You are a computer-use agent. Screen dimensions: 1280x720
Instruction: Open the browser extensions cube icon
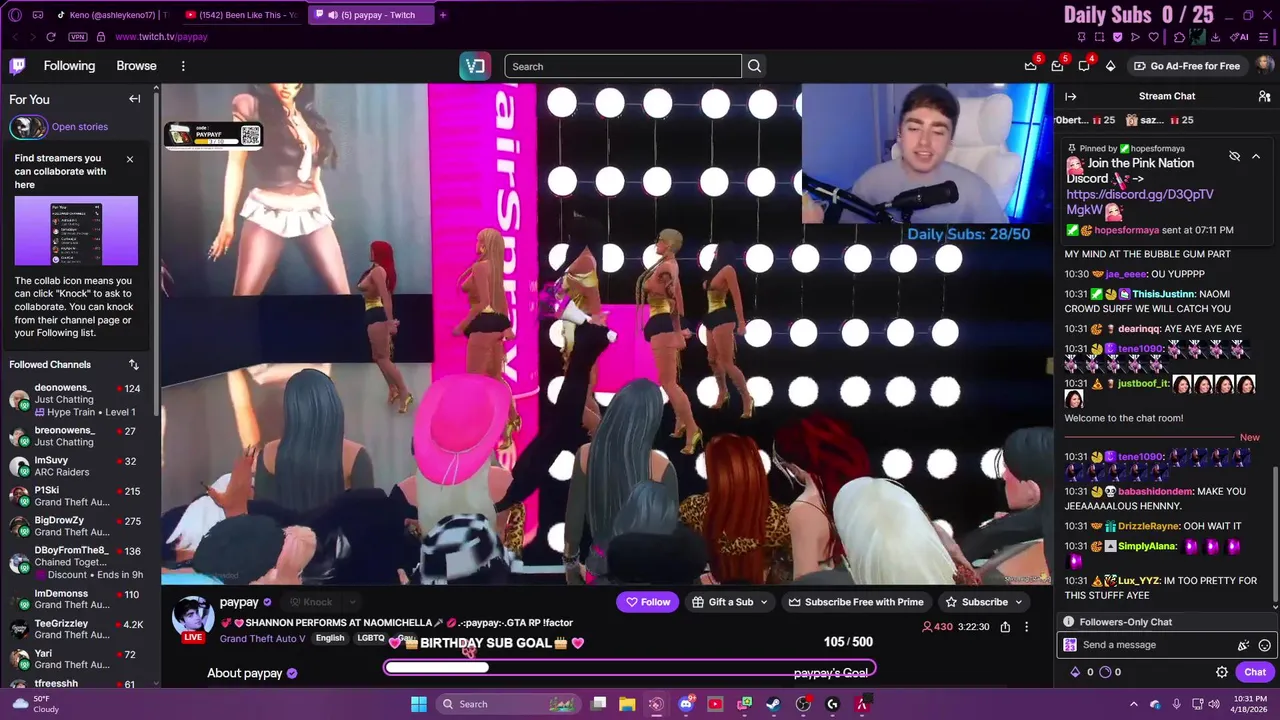1180,37
